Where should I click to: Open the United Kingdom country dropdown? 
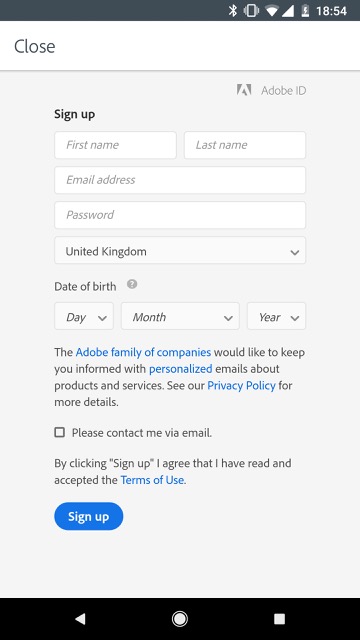(x=180, y=250)
